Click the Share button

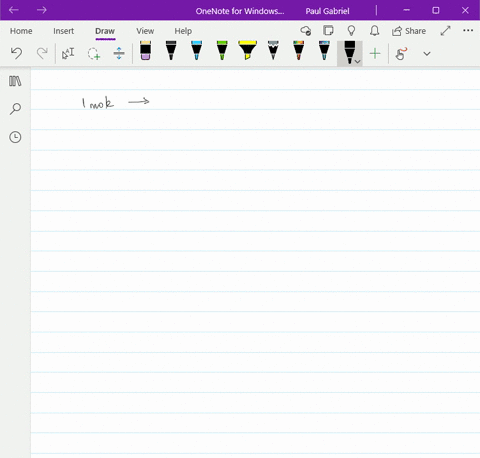(x=409, y=31)
